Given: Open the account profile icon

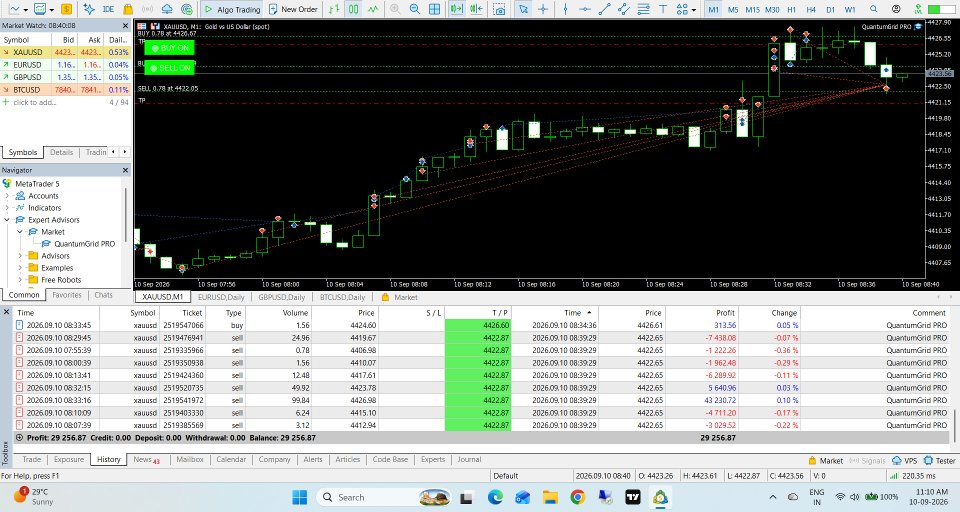Looking at the screenshot, I should point(896,9).
